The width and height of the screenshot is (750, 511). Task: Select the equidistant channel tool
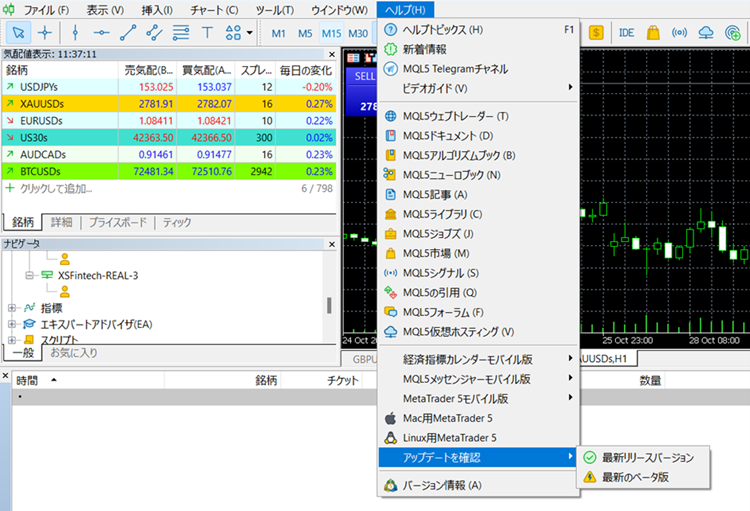click(154, 33)
